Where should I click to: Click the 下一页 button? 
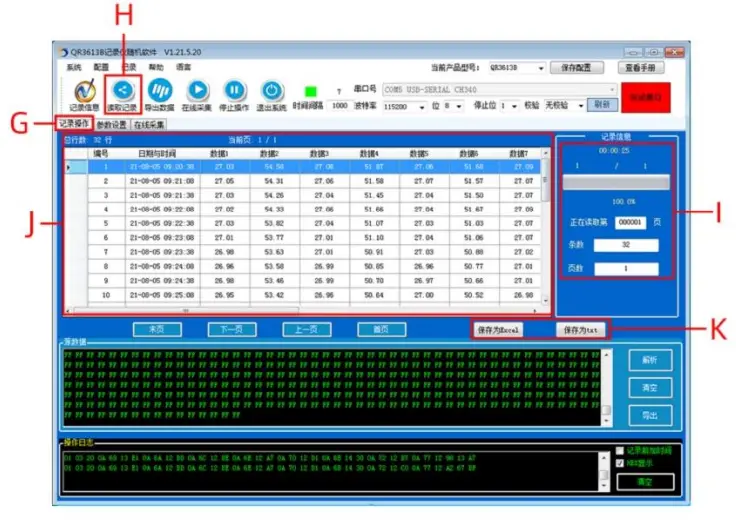pos(232,329)
